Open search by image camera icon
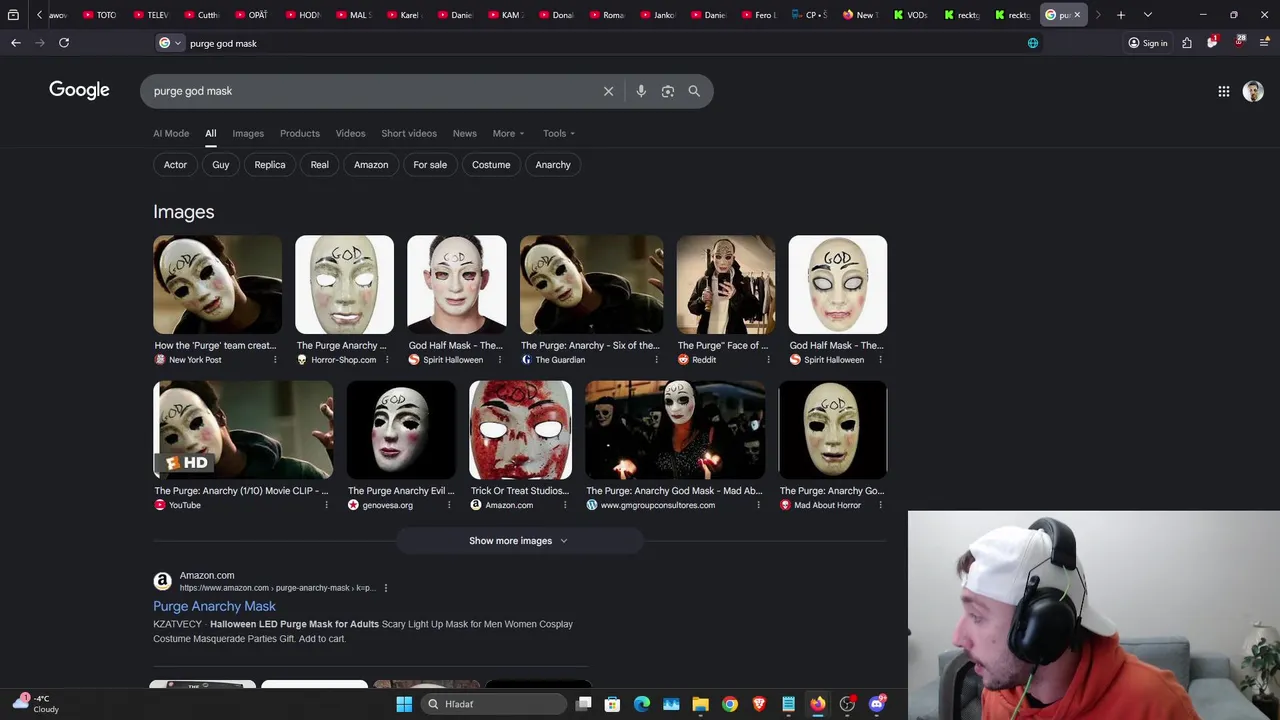The height and width of the screenshot is (720, 1280). pyautogui.click(x=668, y=91)
